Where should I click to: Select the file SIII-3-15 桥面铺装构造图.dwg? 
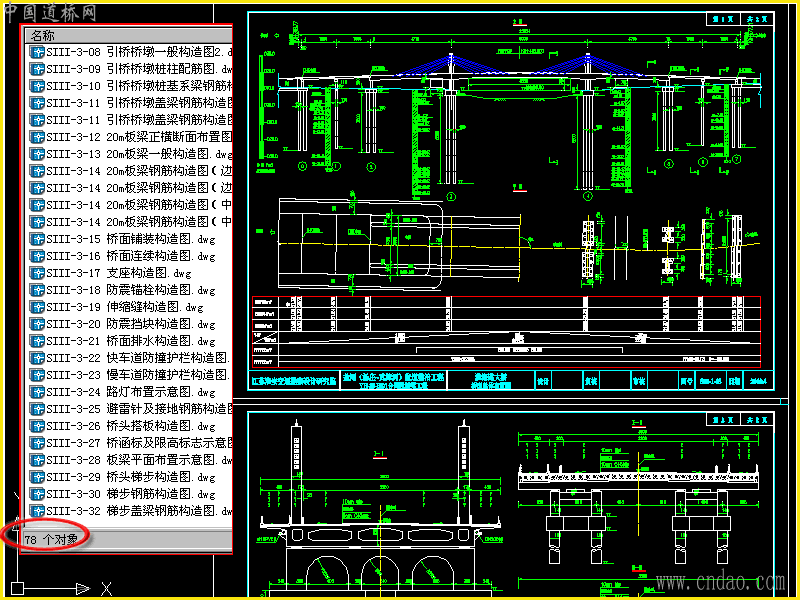point(131,239)
